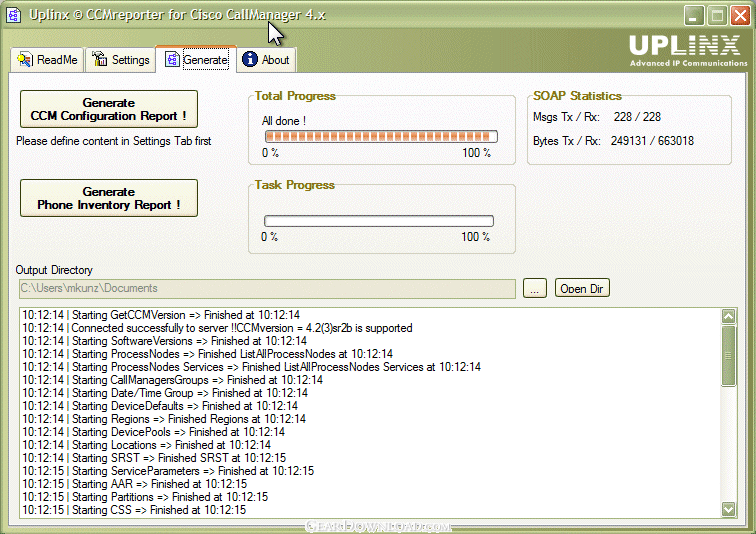Select log line 'Starting AAR'

(x=135, y=484)
